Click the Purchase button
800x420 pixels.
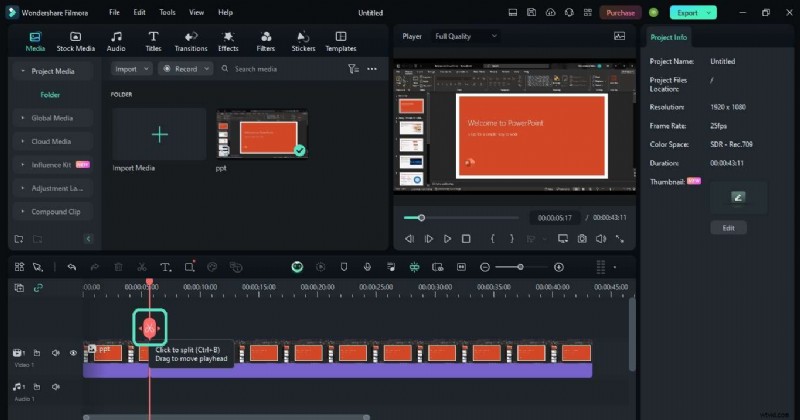click(620, 13)
